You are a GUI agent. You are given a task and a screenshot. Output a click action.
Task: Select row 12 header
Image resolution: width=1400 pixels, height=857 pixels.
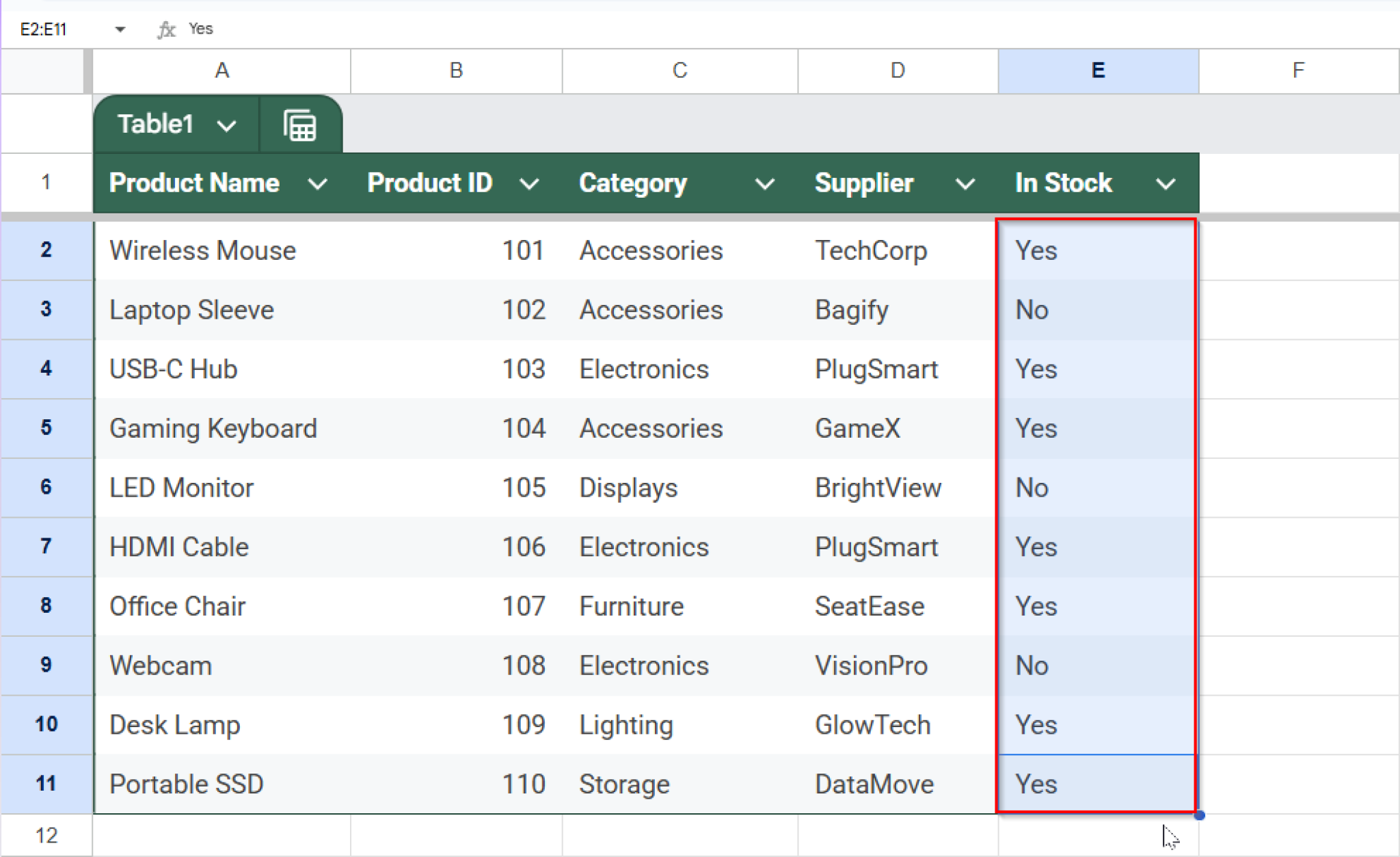(x=46, y=834)
